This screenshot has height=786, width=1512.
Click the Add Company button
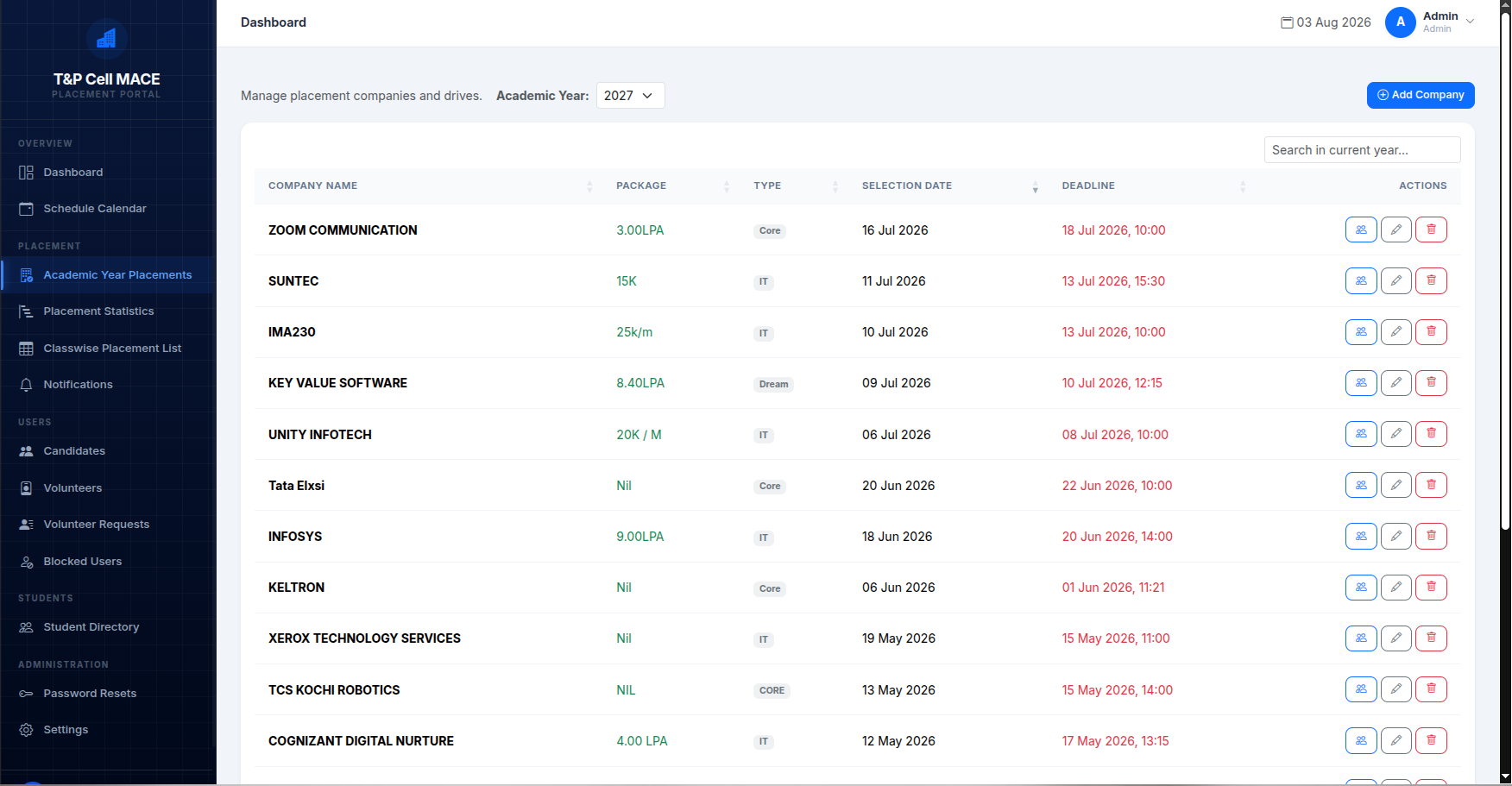1421,95
